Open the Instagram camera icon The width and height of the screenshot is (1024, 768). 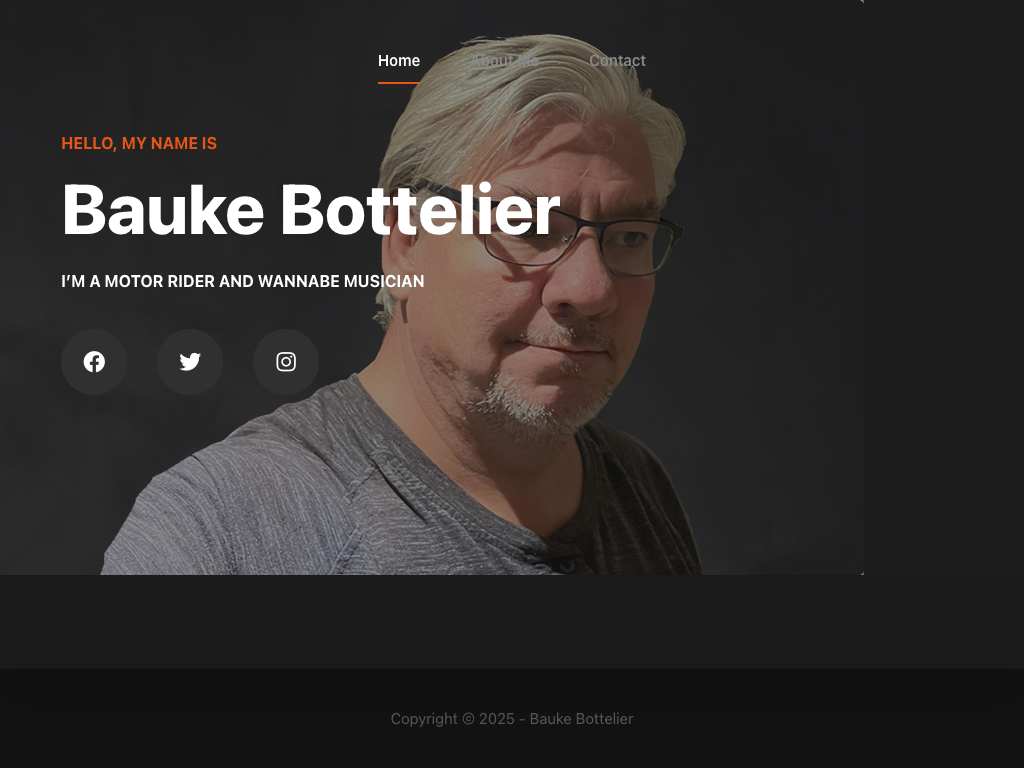(x=286, y=362)
